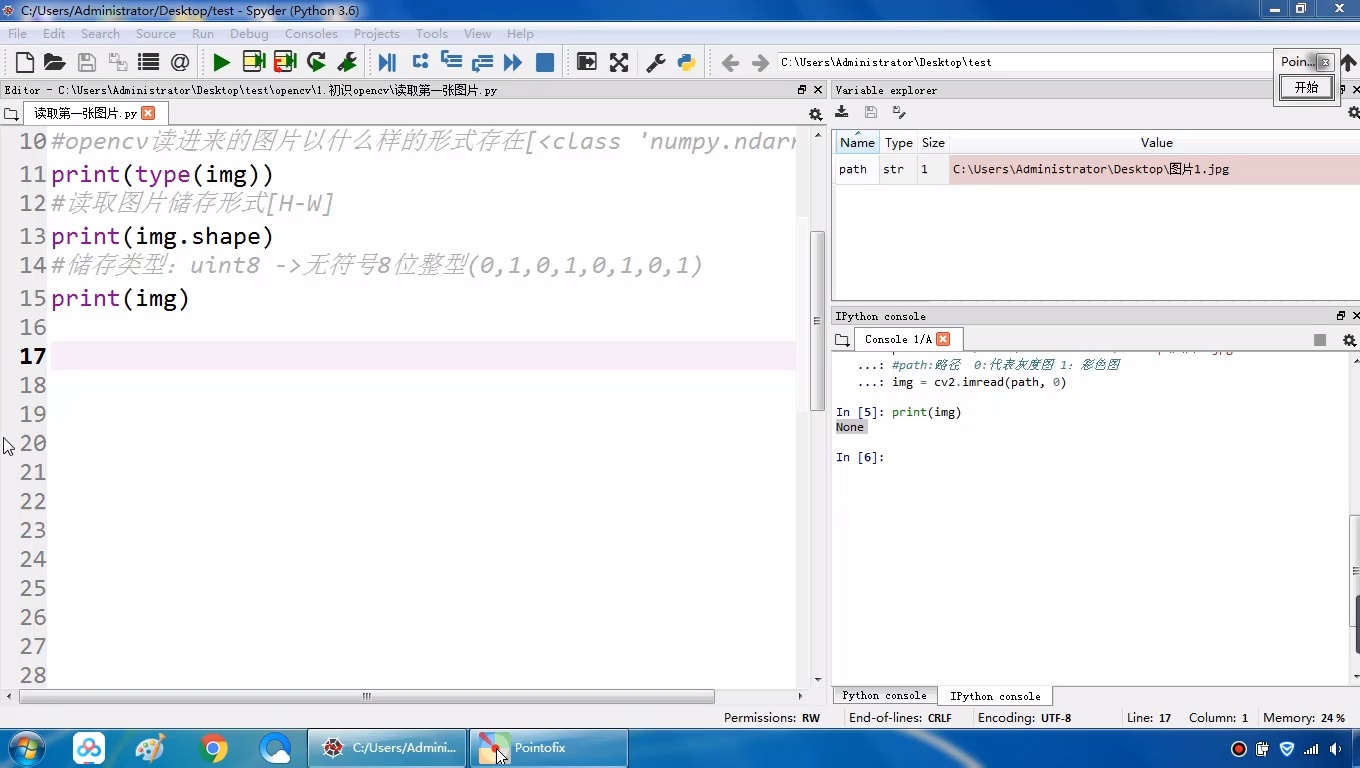1360x768 pixels.
Task: Open a file using the folder icon
Action: tap(54, 62)
